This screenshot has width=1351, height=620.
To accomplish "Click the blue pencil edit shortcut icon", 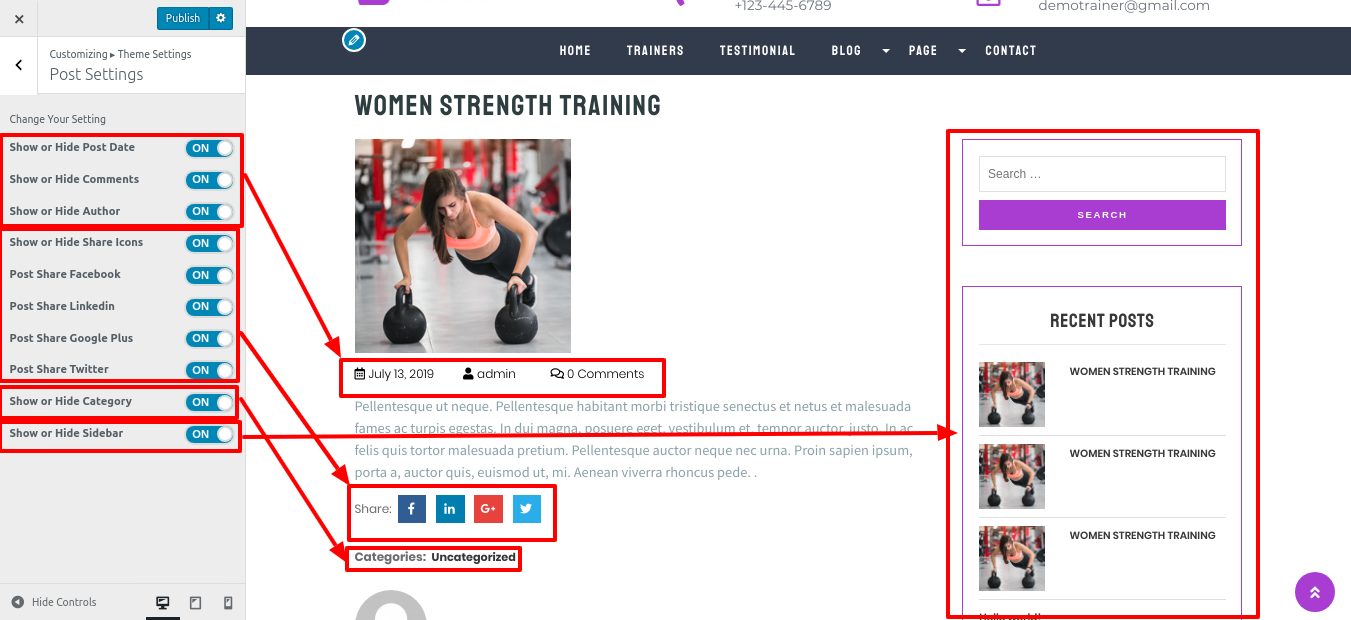I will click(353, 40).
